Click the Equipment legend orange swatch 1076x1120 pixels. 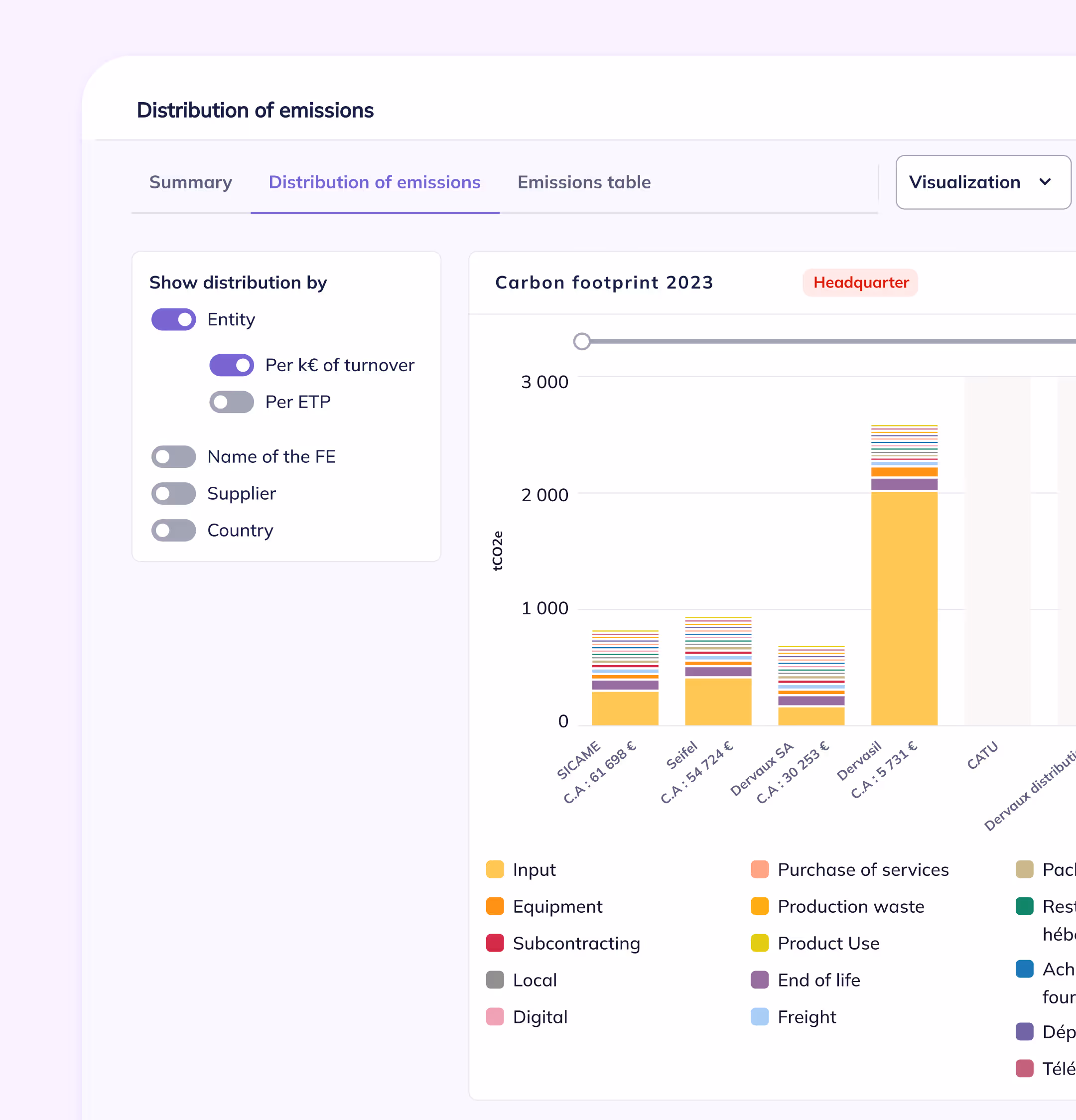point(495,906)
